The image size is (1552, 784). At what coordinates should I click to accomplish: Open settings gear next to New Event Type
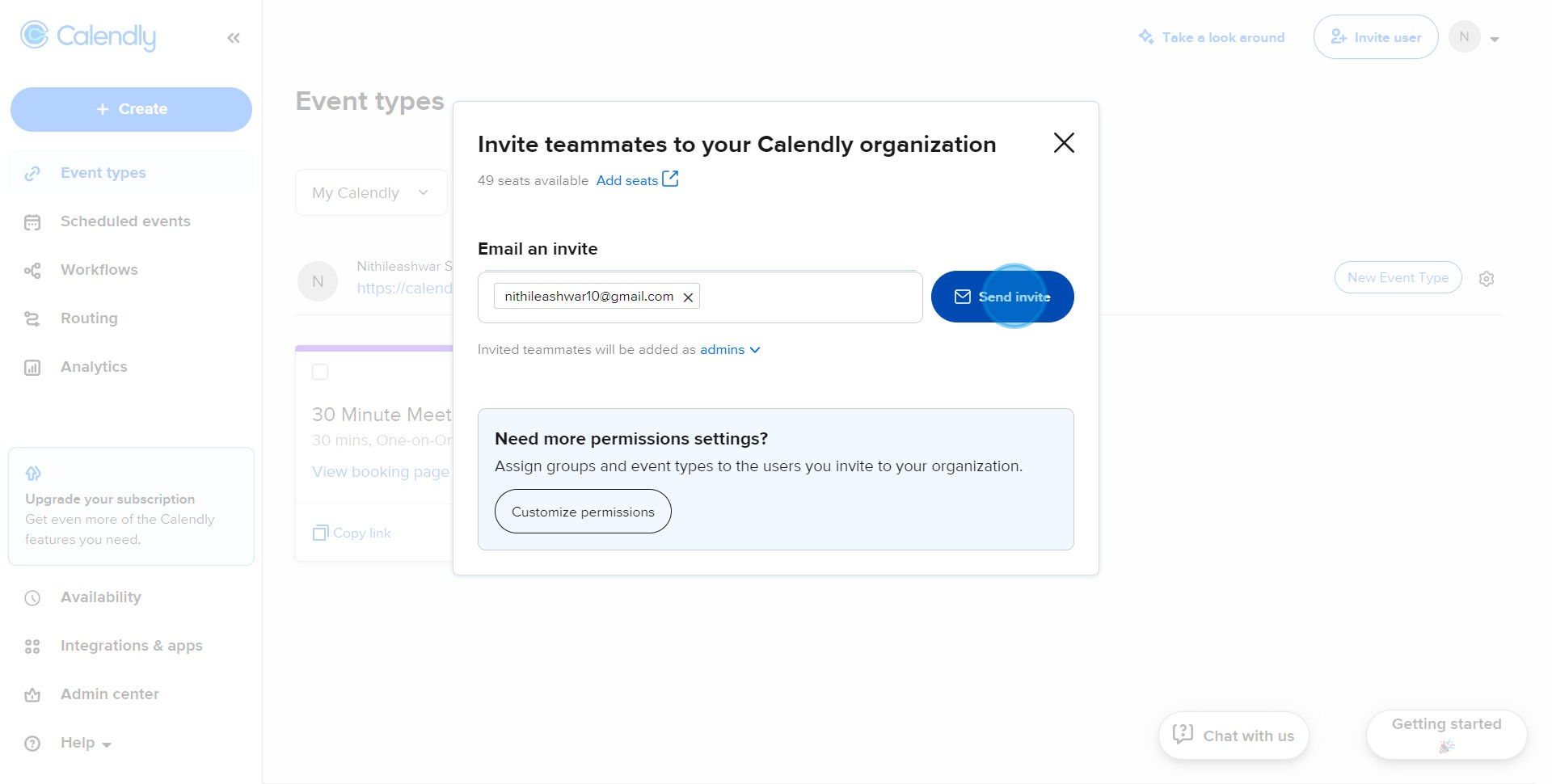click(x=1487, y=279)
